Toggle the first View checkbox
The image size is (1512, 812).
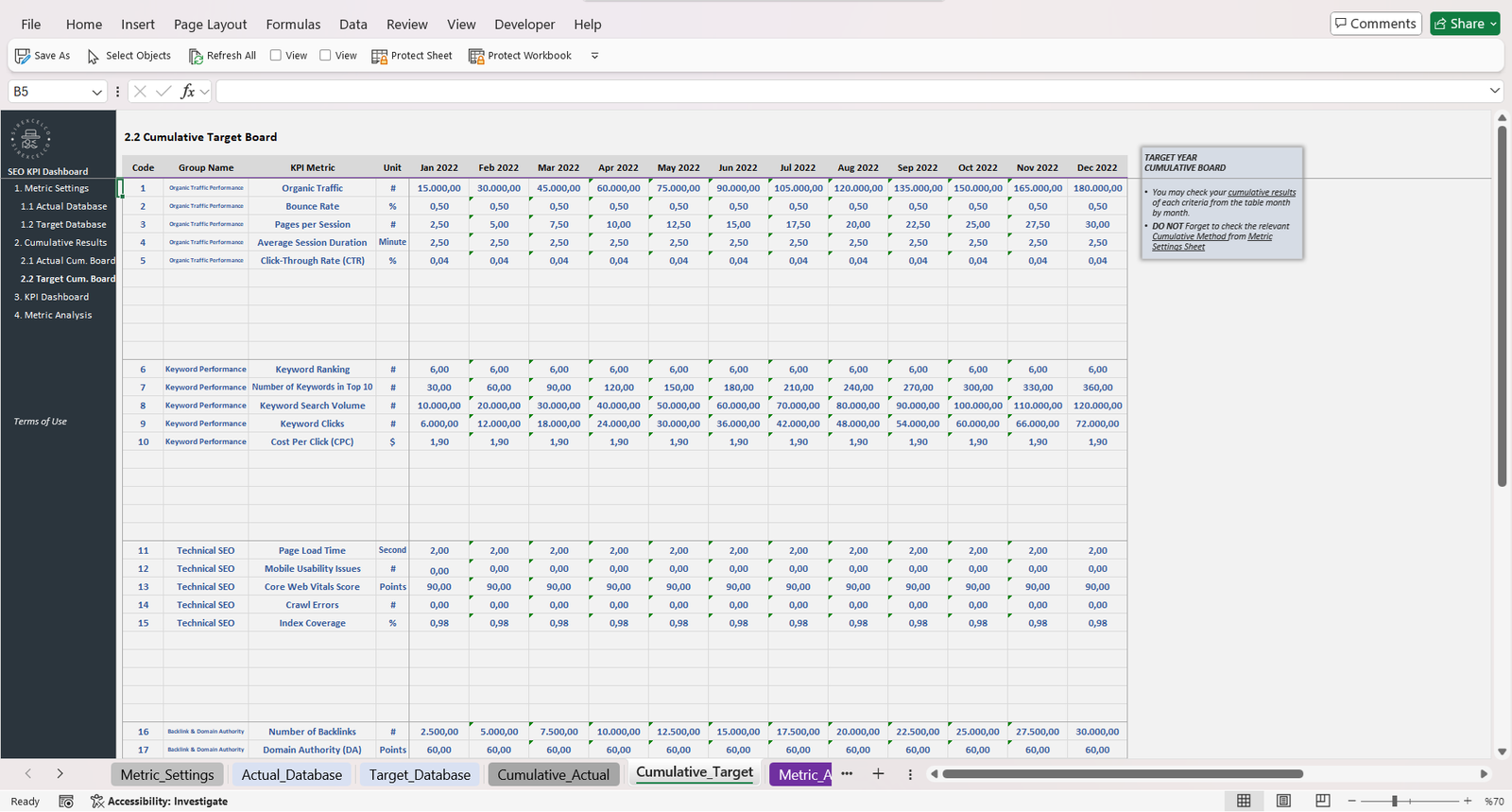tap(276, 56)
